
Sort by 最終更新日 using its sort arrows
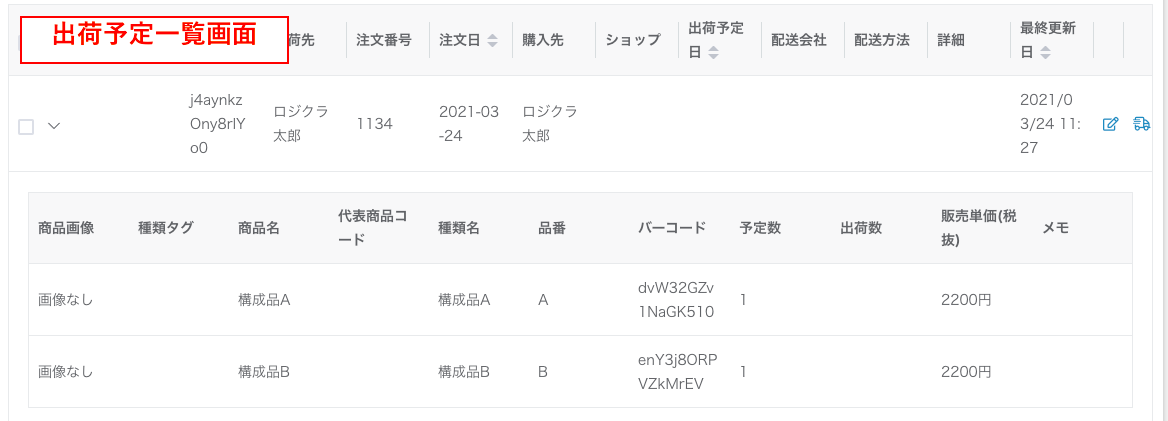(x=1045, y=53)
